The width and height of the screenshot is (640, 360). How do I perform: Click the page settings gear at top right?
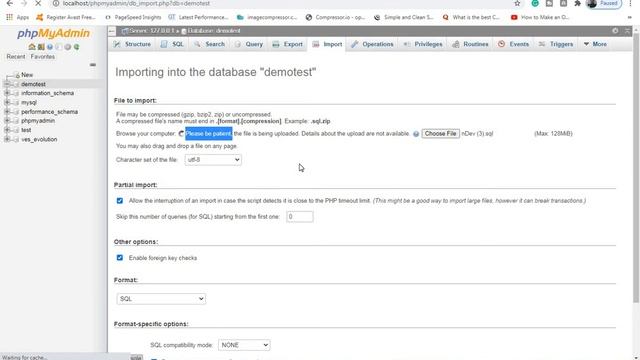(615, 31)
